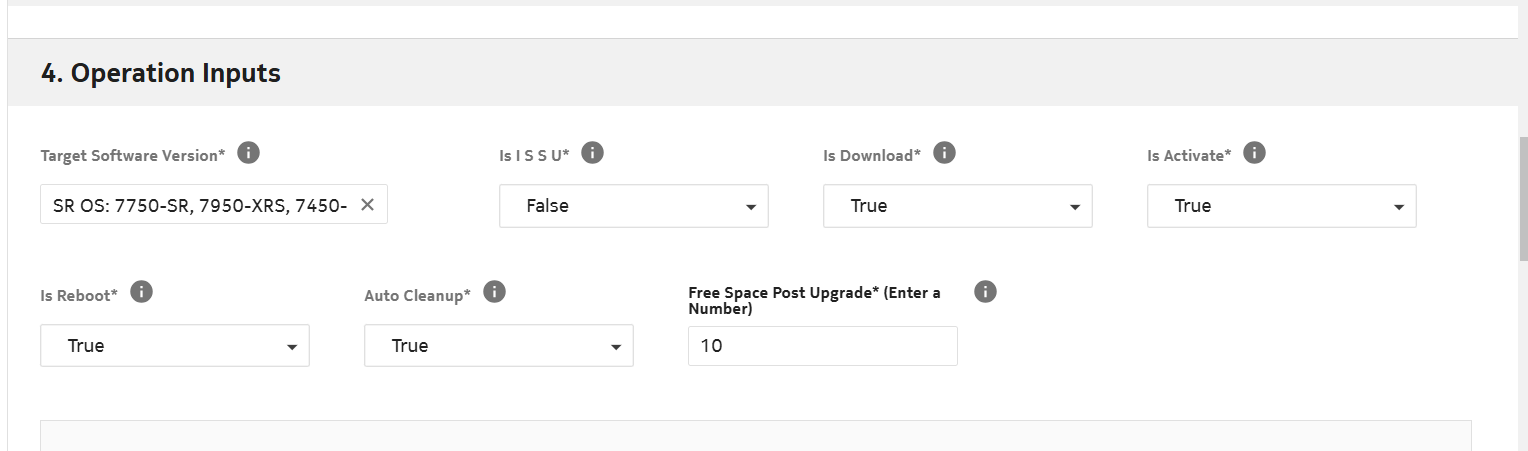Click the Free Space Post Upgrade number field

click(822, 346)
